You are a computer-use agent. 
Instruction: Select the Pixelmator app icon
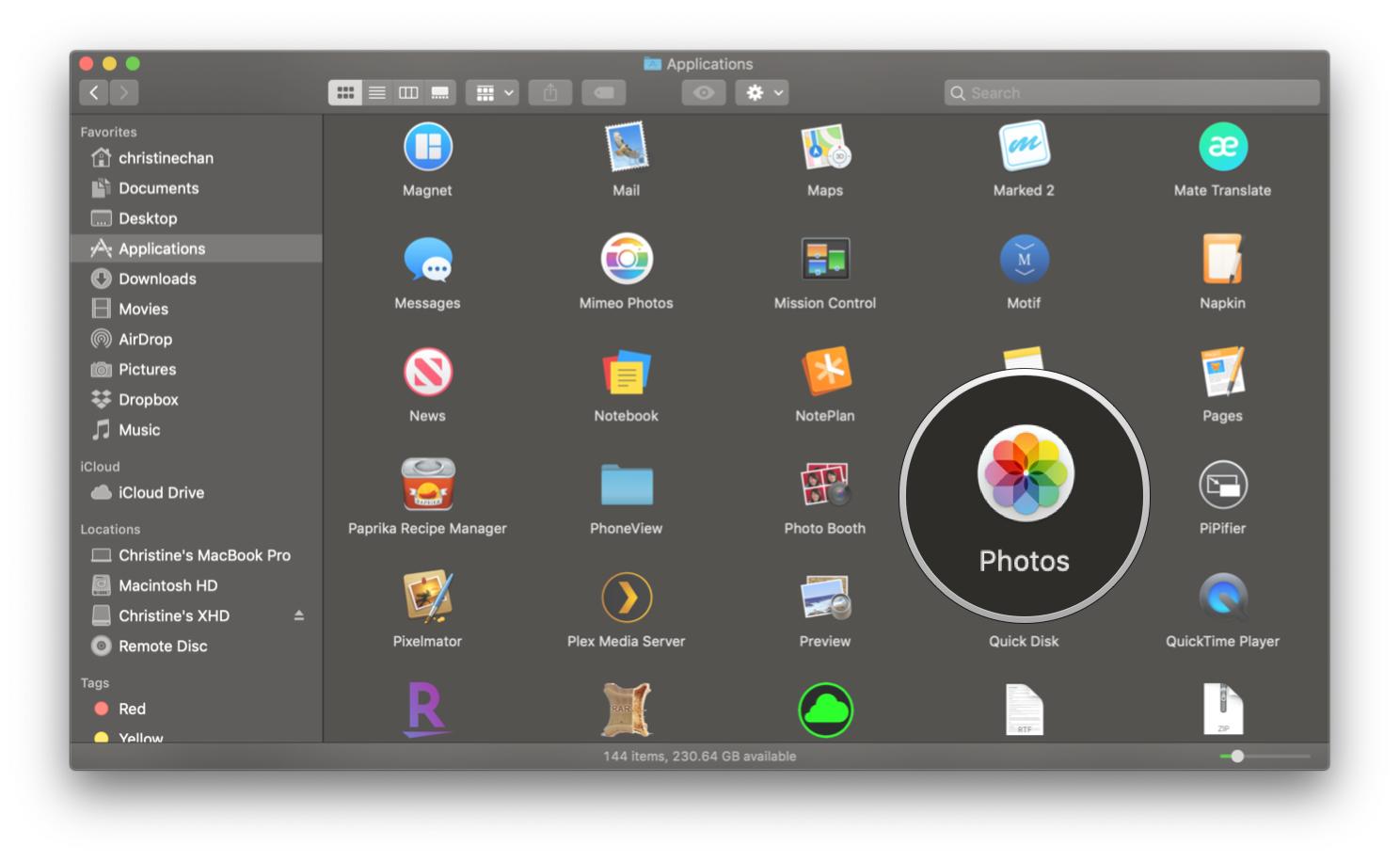[427, 597]
